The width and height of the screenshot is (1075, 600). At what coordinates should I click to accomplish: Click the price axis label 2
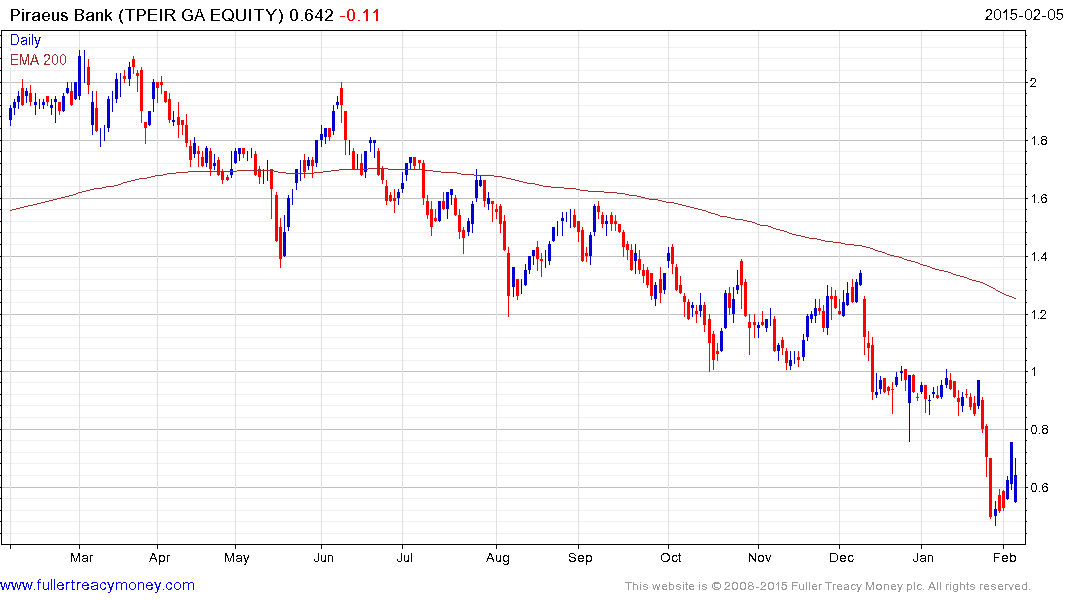tap(1033, 83)
